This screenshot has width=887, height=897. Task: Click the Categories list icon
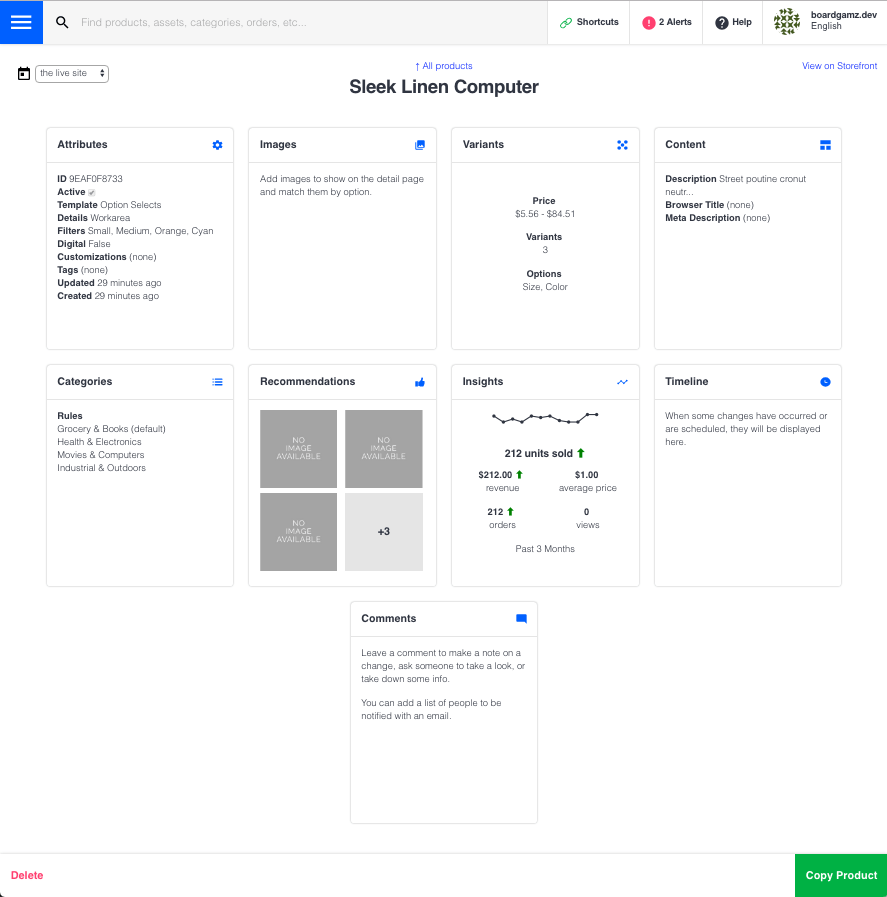(217, 382)
